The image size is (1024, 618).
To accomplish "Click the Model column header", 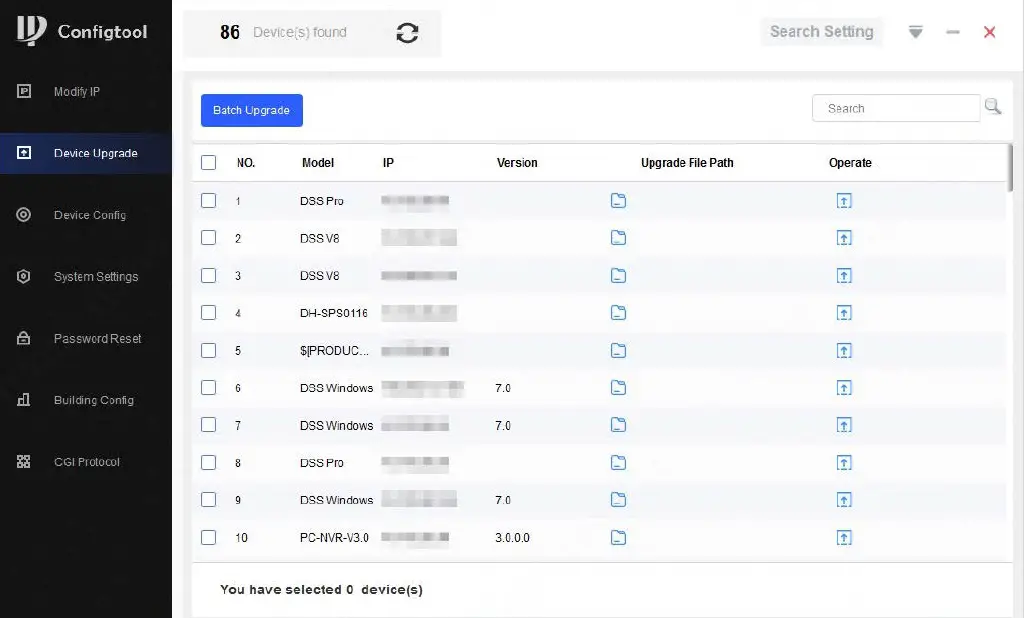I will pos(317,163).
